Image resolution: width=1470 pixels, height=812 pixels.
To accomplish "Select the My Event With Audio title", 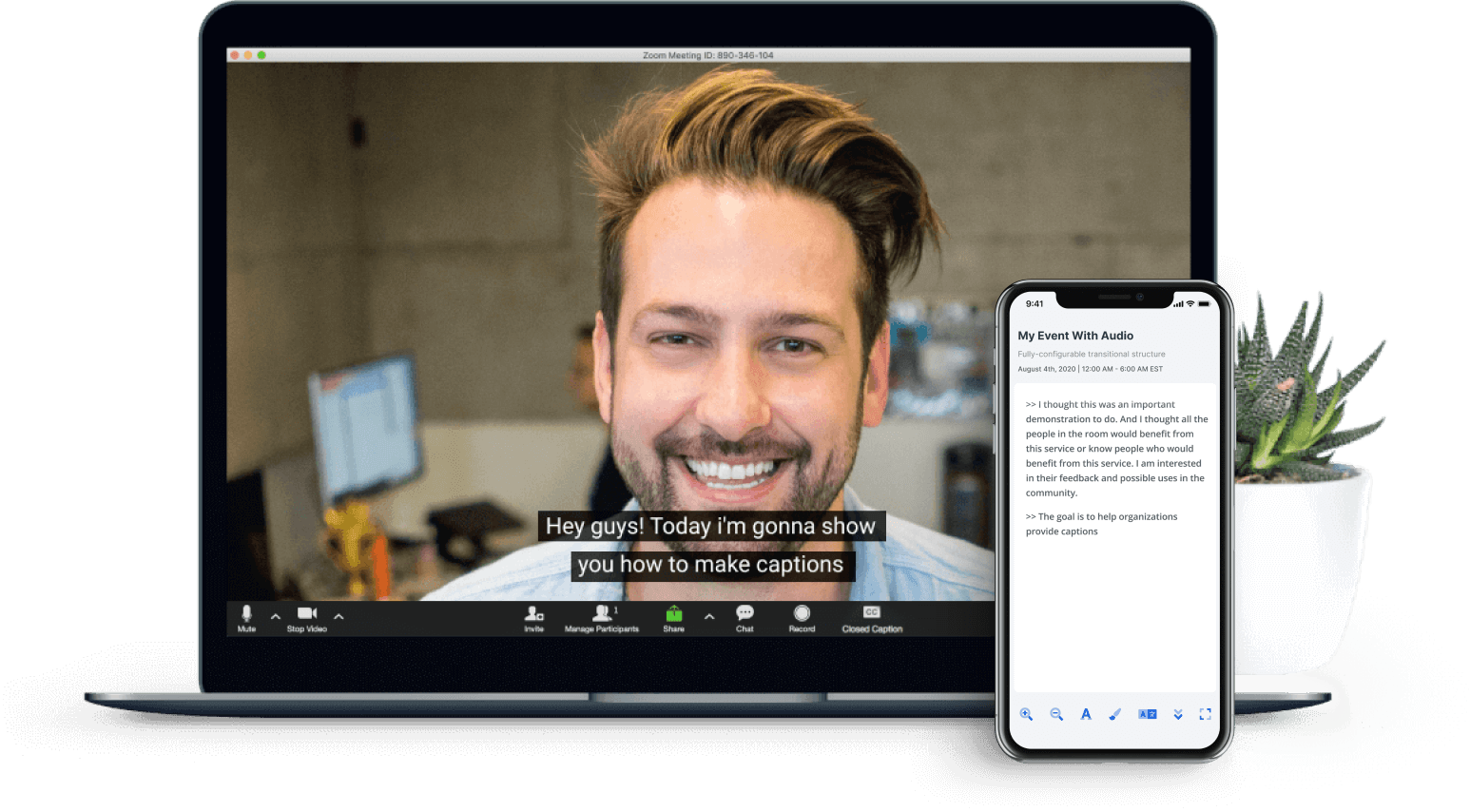I will 1075,336.
